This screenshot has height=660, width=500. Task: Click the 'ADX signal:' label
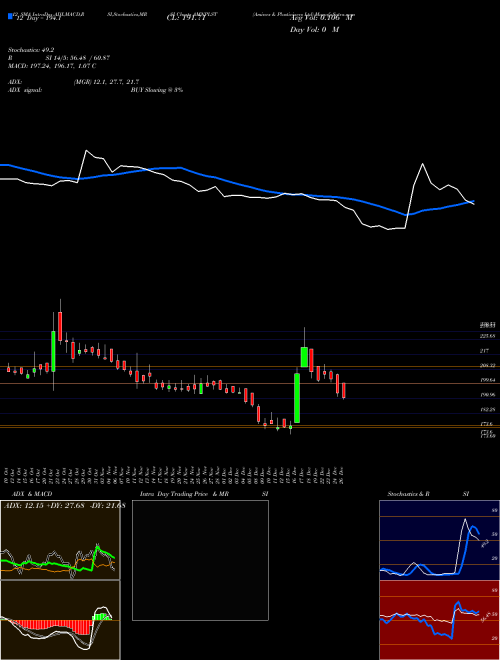tap(25, 90)
